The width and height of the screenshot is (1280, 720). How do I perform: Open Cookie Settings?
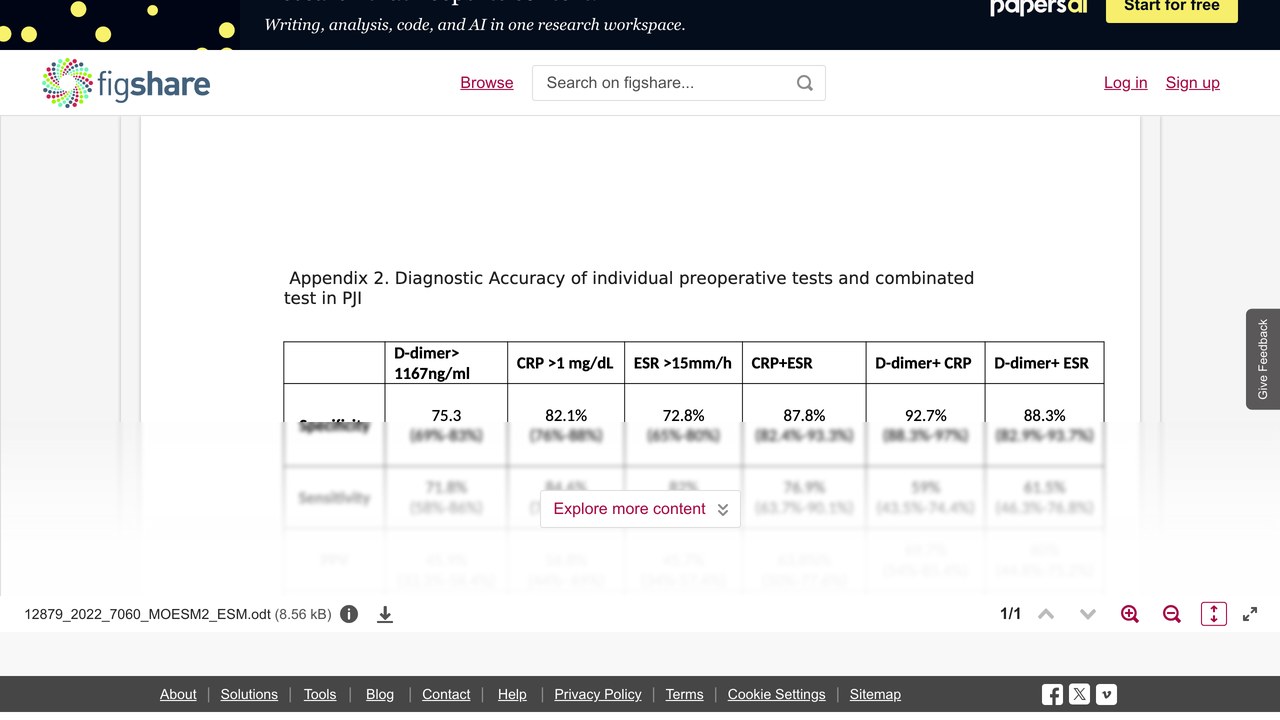click(777, 694)
